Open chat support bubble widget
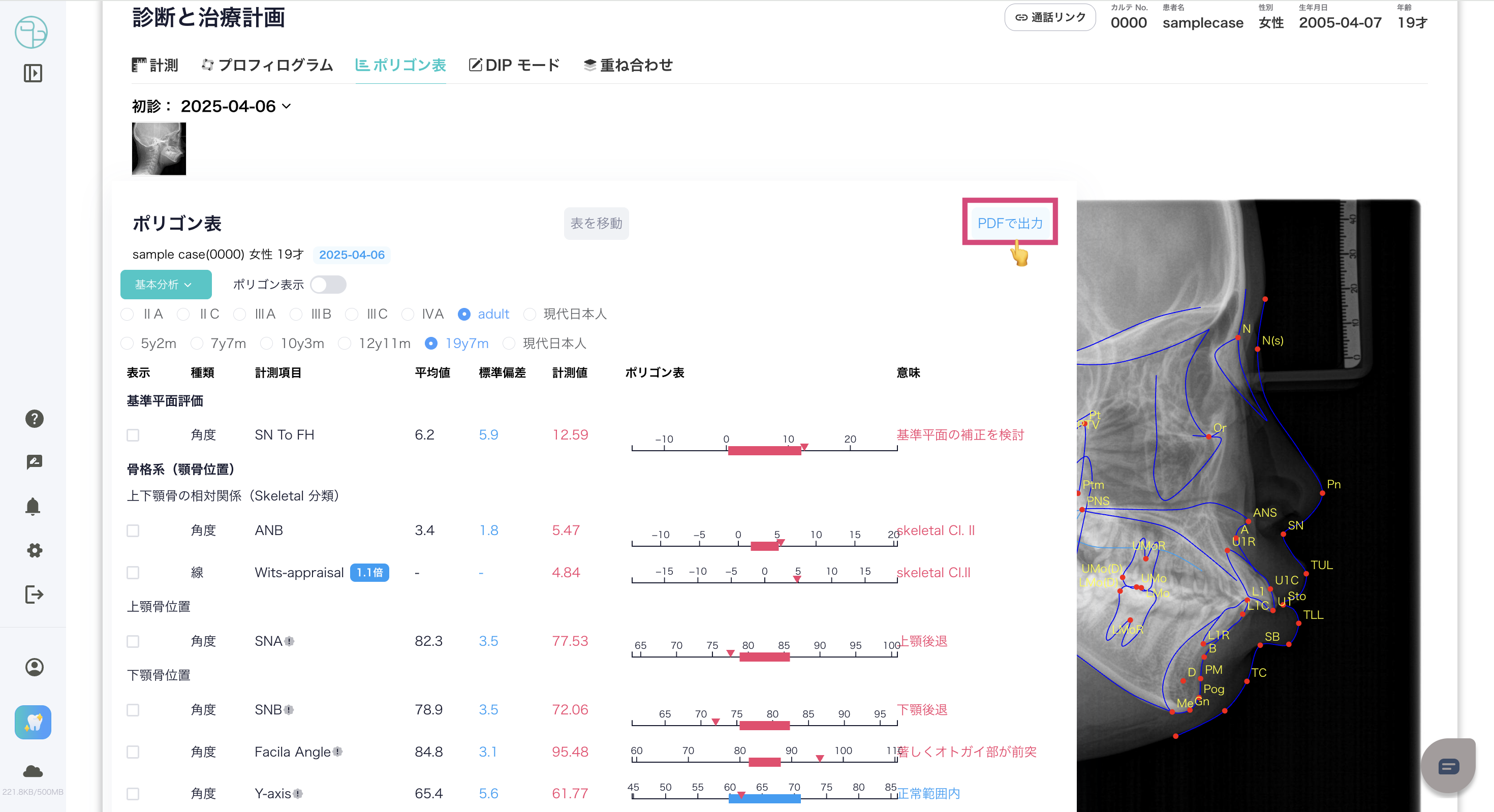This screenshot has height=812, width=1494. [x=1448, y=766]
